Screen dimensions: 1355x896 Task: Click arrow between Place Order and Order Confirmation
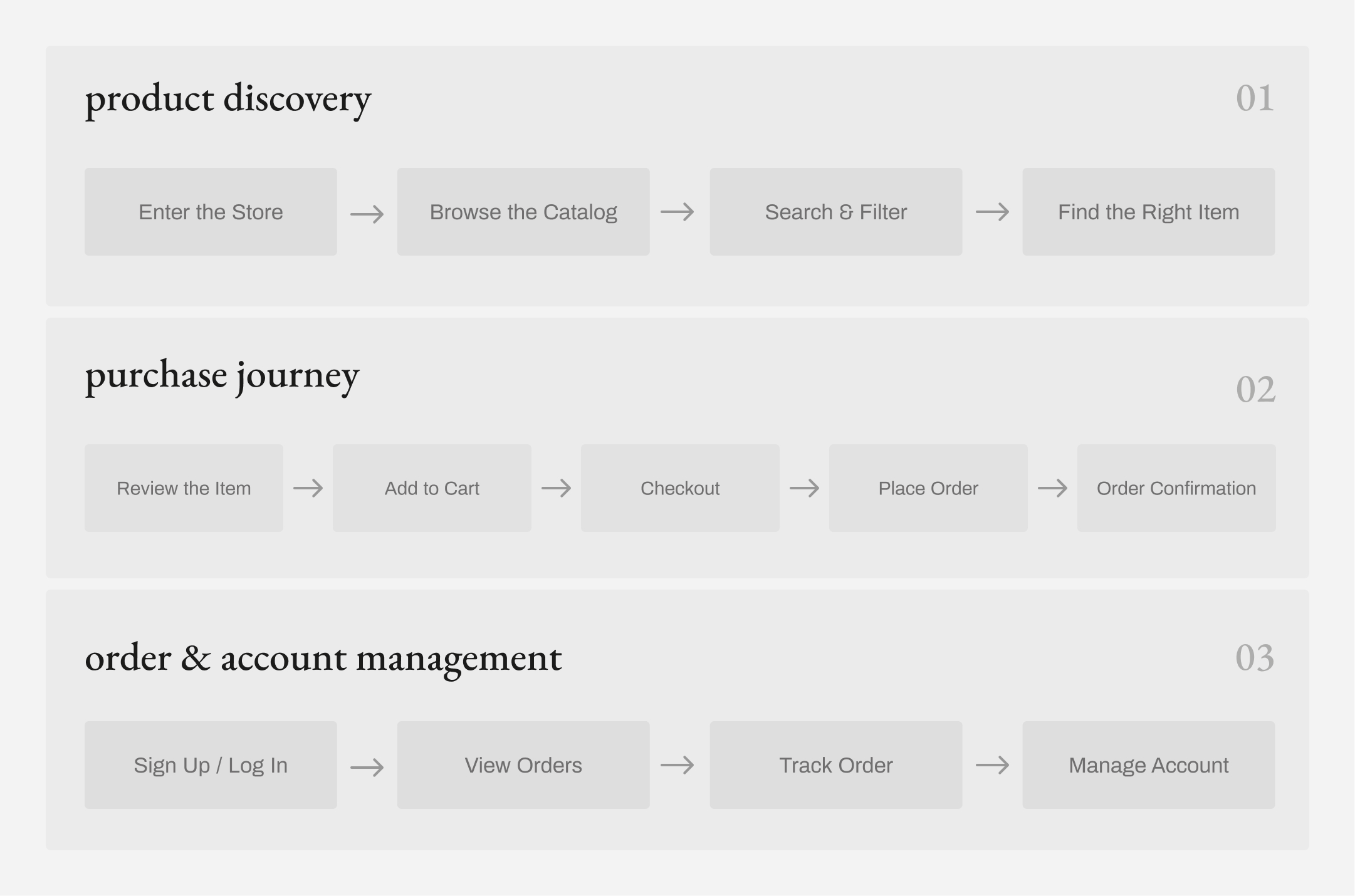(1053, 488)
